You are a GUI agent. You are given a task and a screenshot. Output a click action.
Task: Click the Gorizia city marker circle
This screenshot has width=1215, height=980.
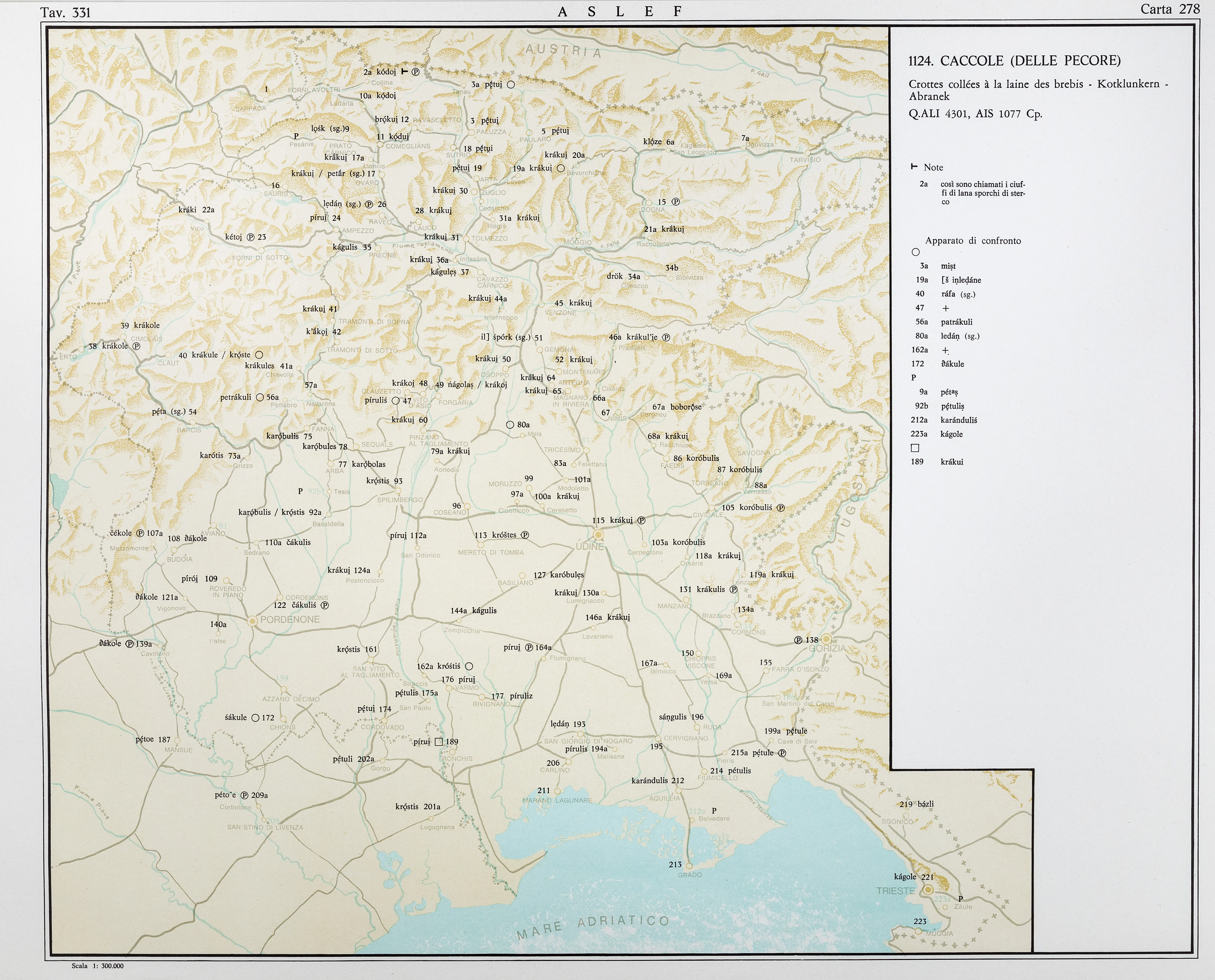tap(826, 639)
